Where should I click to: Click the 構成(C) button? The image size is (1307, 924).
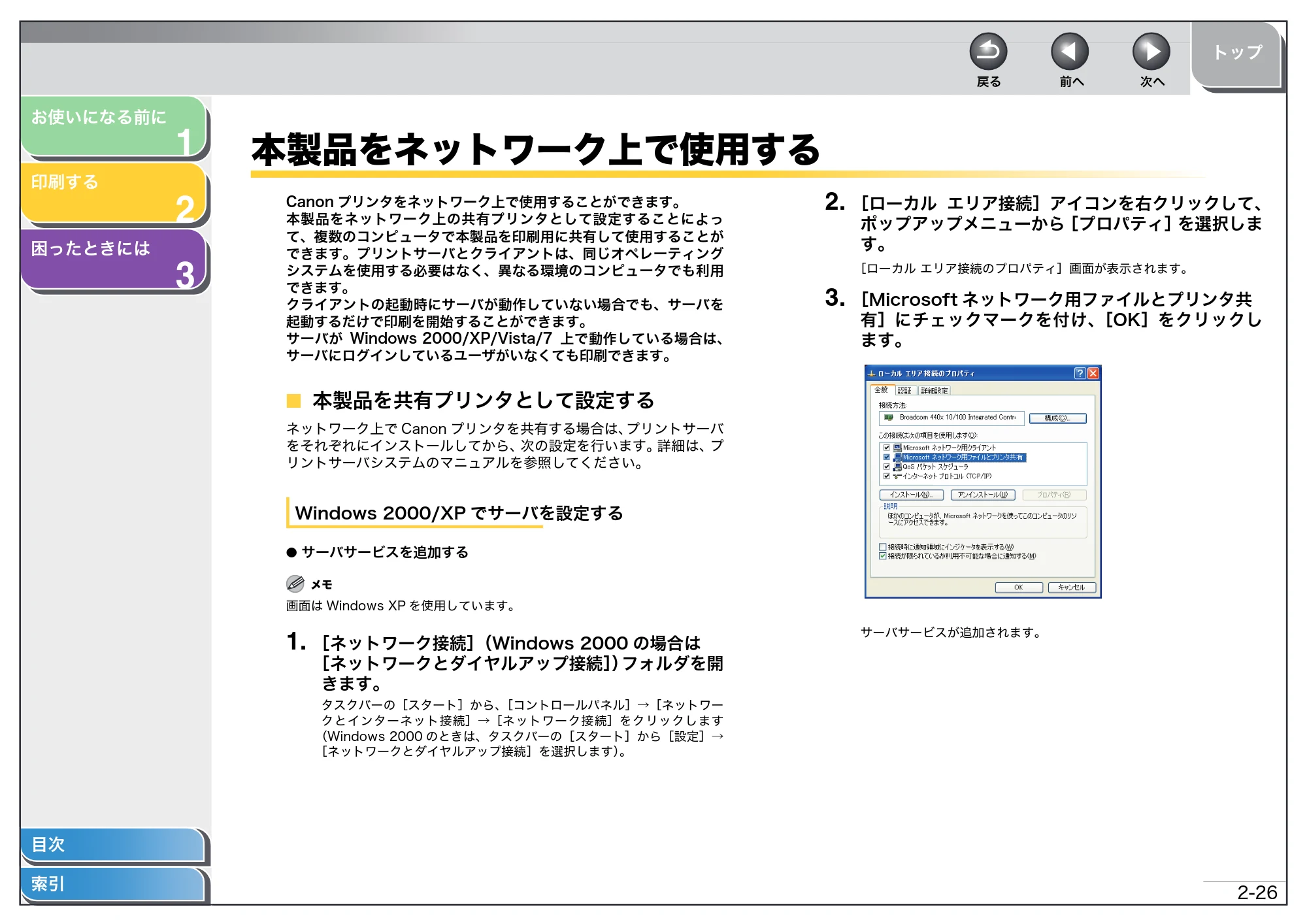click(1057, 418)
